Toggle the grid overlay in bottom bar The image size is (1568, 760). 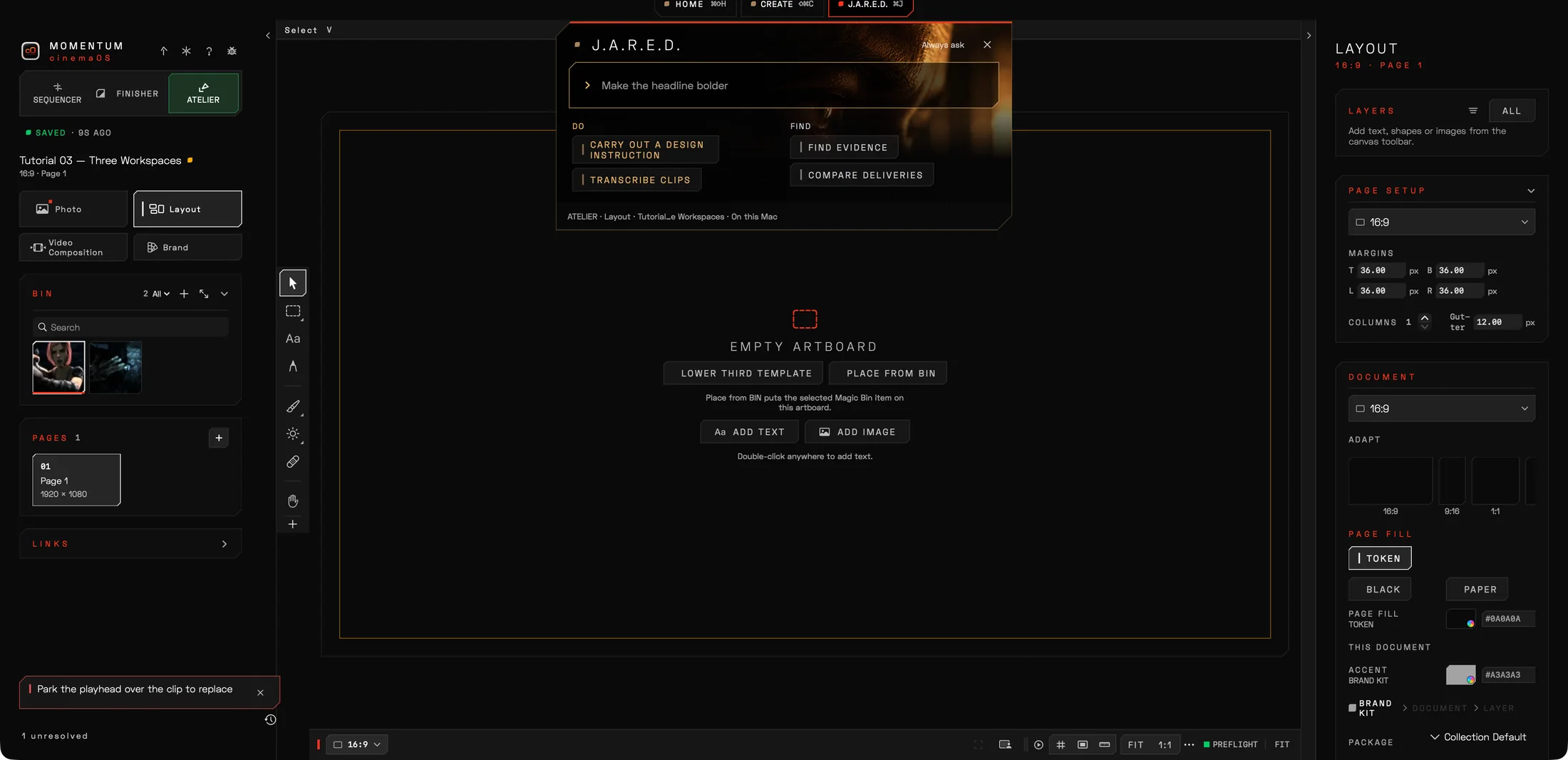coord(1061,745)
